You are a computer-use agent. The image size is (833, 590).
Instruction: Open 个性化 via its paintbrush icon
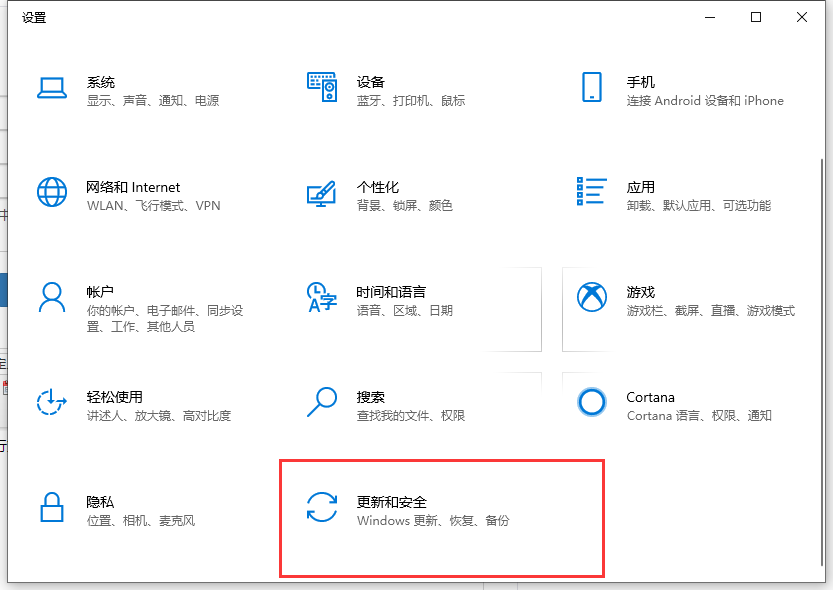coord(322,194)
